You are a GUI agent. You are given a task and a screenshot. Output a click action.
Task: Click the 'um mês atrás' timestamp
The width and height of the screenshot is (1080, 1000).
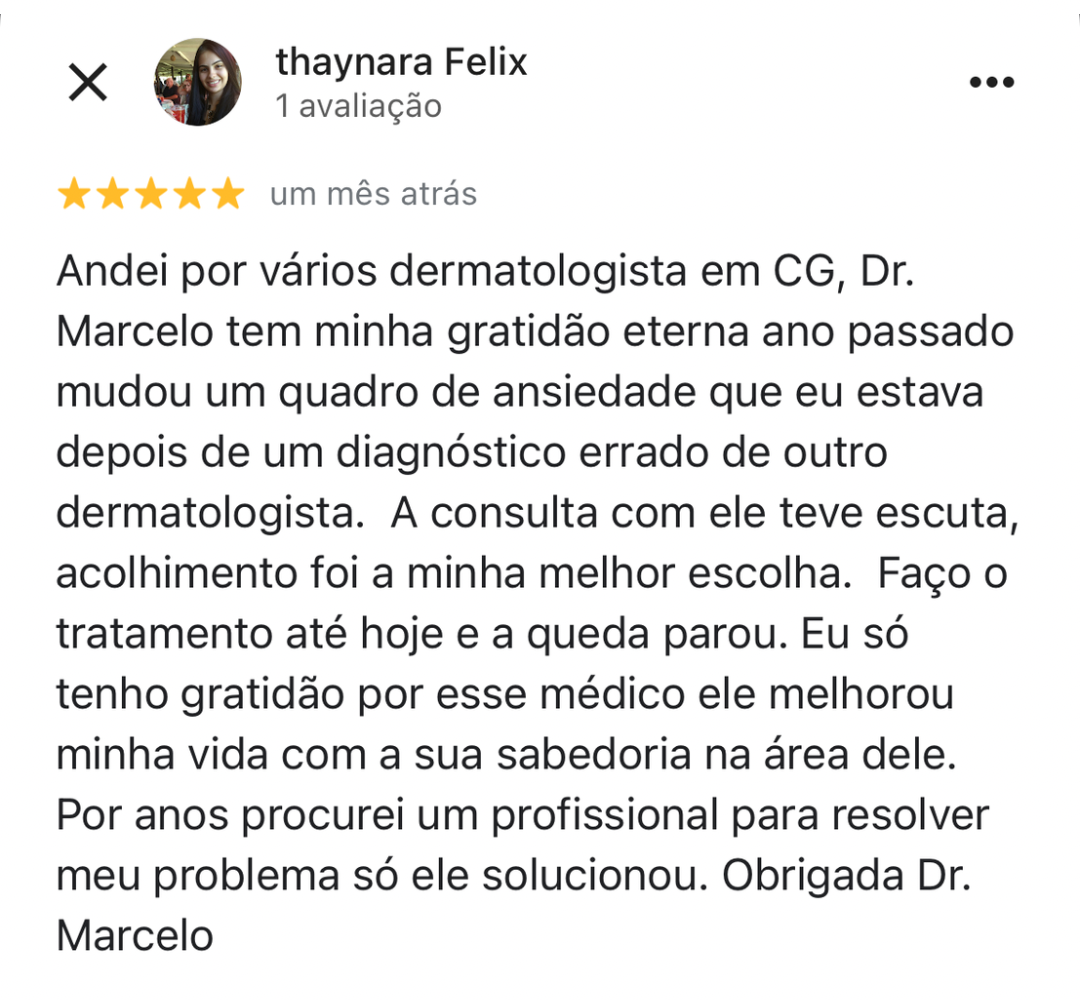tap(373, 194)
